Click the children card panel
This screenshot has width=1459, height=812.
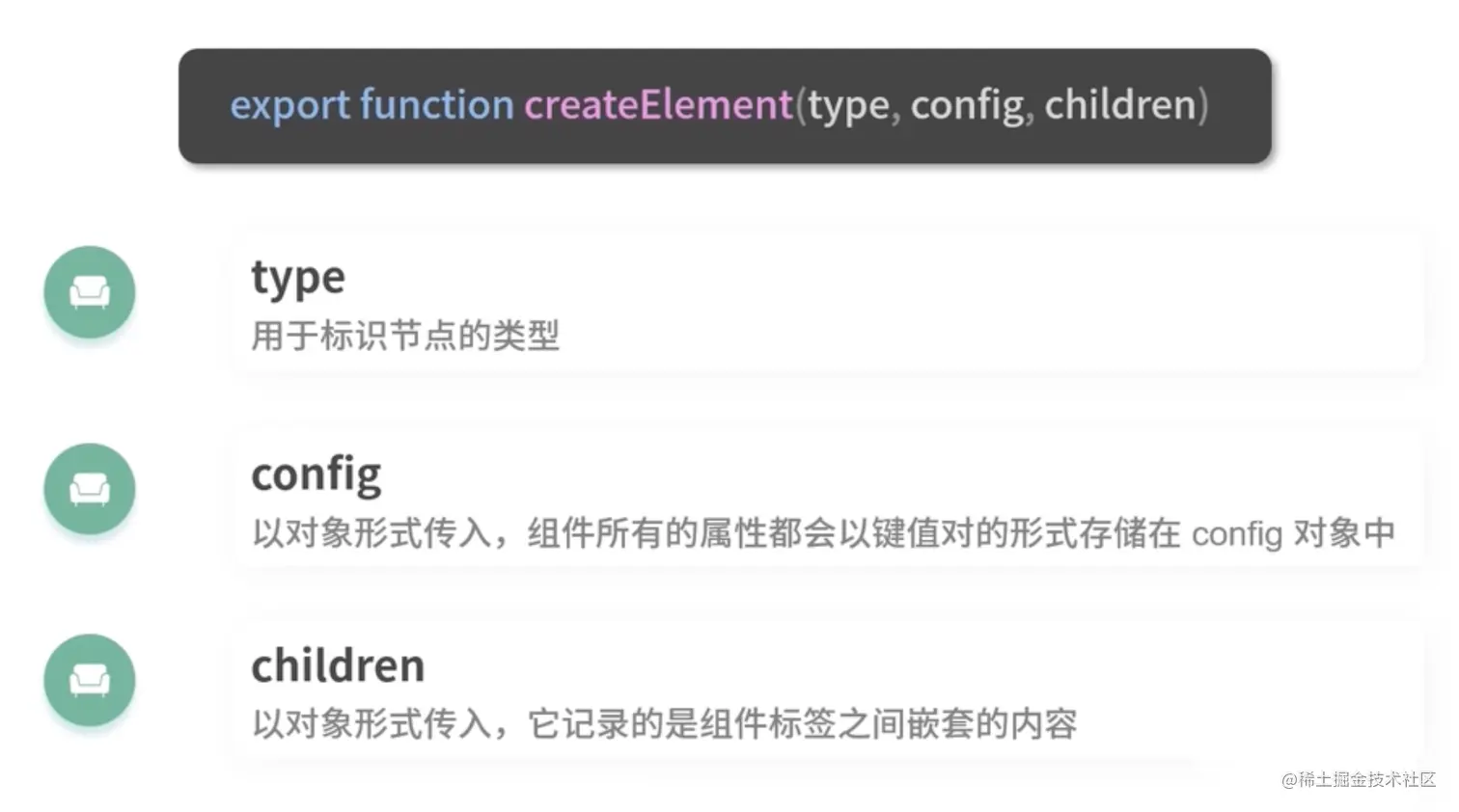pyautogui.click(x=828, y=692)
